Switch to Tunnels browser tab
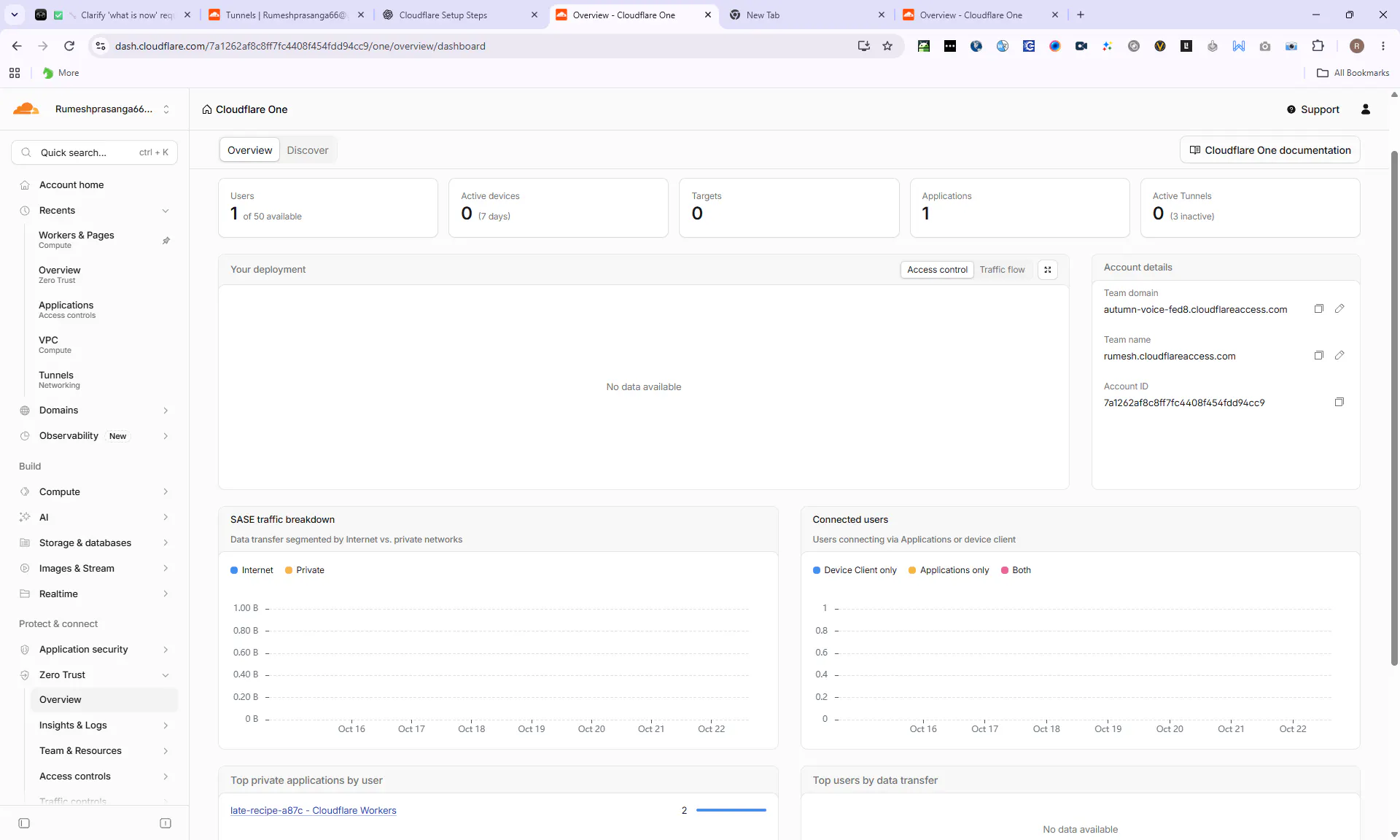The height and width of the screenshot is (840, 1400). pos(286,15)
